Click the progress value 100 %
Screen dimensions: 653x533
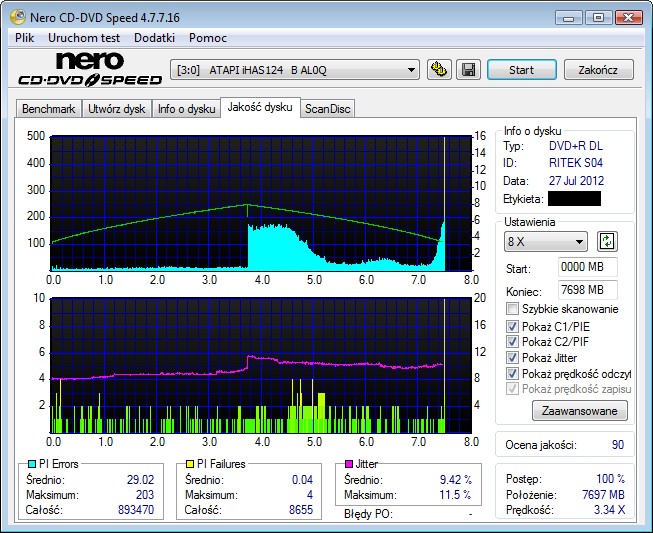[x=610, y=479]
